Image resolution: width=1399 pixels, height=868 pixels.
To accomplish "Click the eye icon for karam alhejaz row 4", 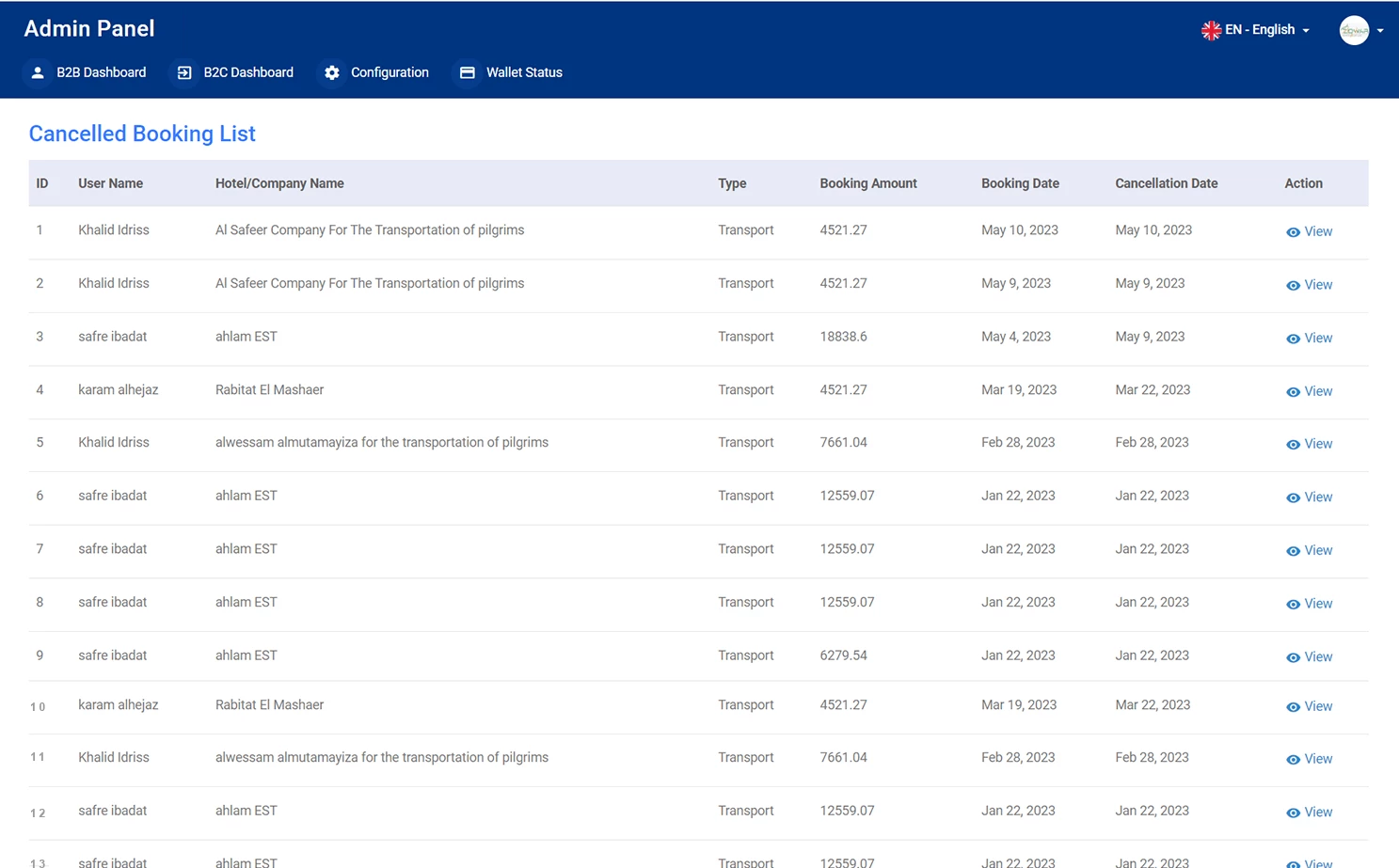I will [x=1292, y=391].
